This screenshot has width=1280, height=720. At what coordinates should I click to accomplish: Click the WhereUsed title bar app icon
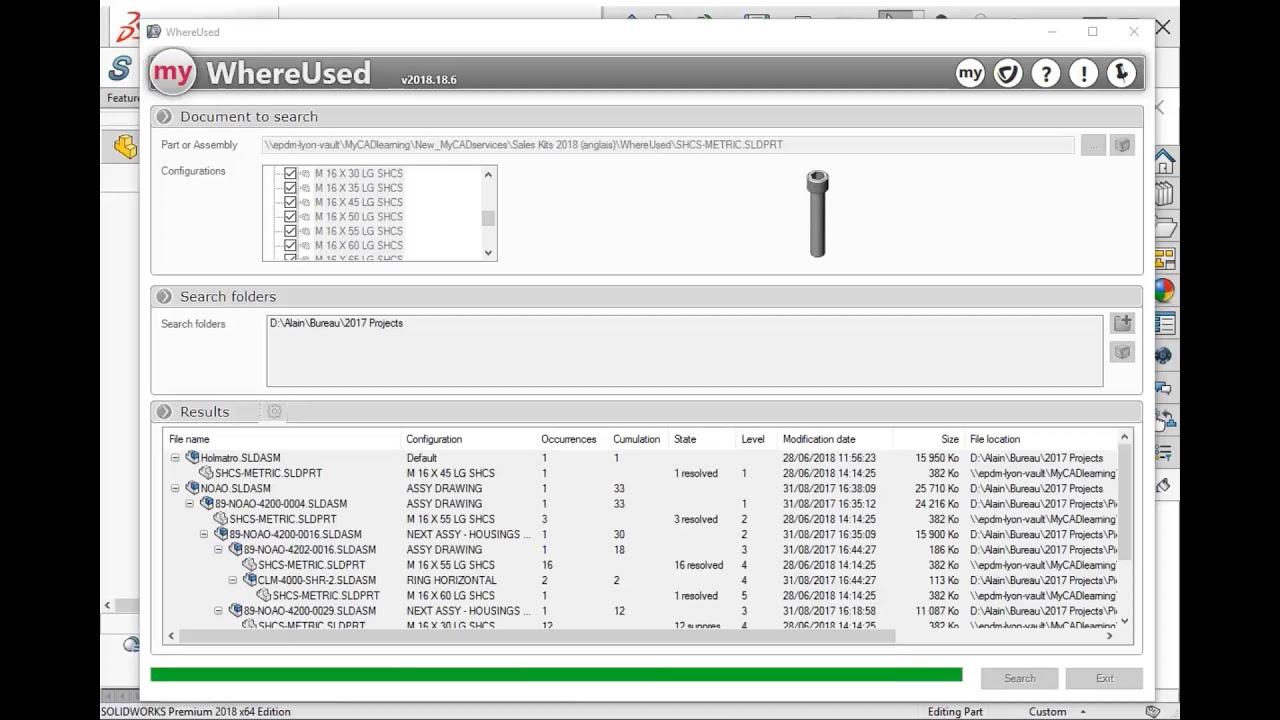[x=154, y=32]
